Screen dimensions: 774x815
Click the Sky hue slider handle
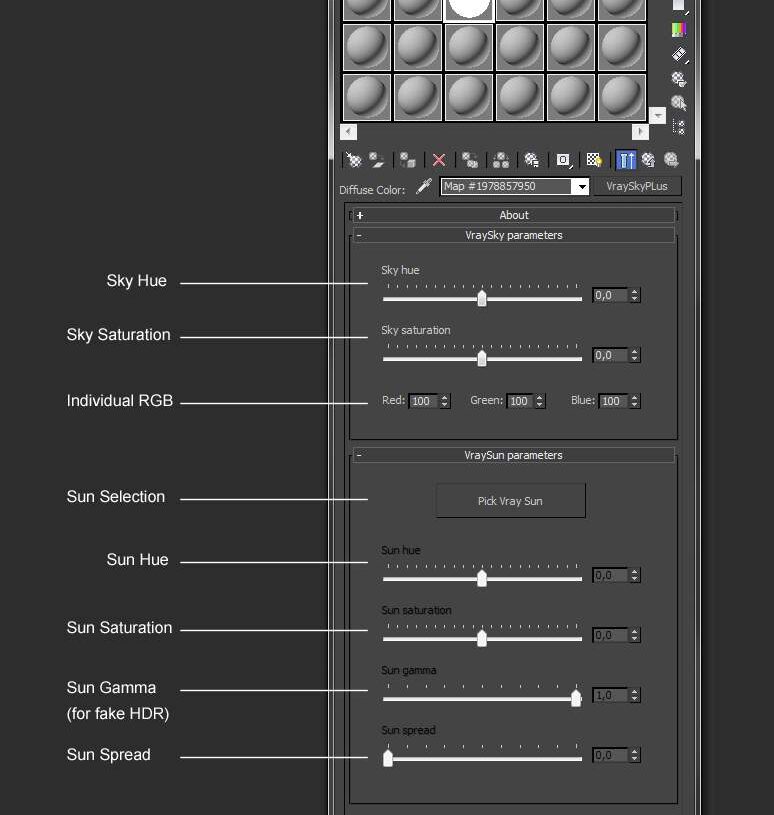482,298
